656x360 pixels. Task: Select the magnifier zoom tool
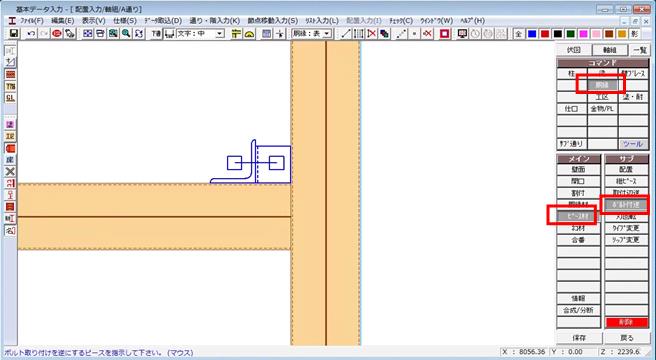point(126,33)
